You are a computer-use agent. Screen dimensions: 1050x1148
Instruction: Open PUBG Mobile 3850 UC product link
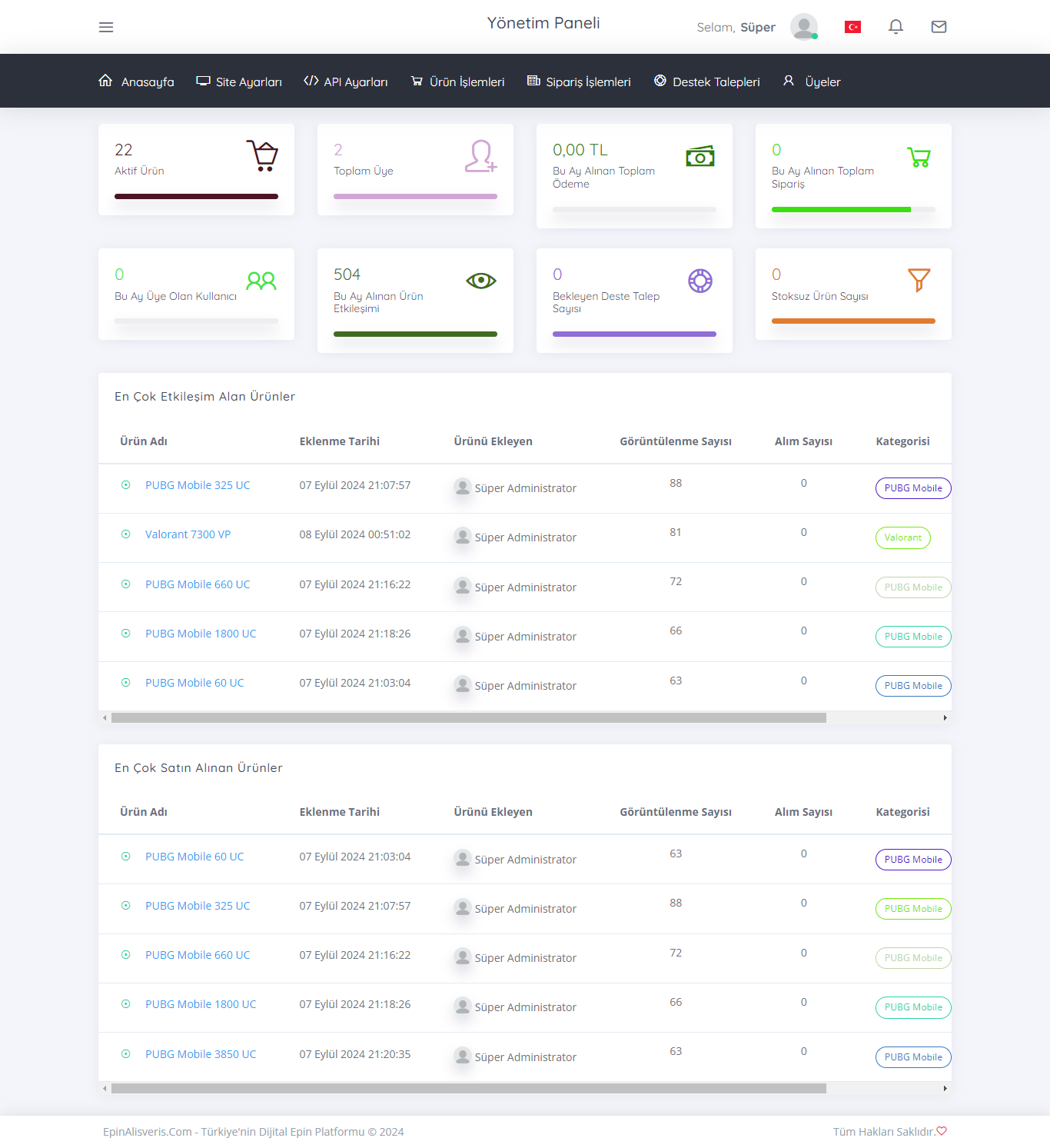click(201, 1054)
